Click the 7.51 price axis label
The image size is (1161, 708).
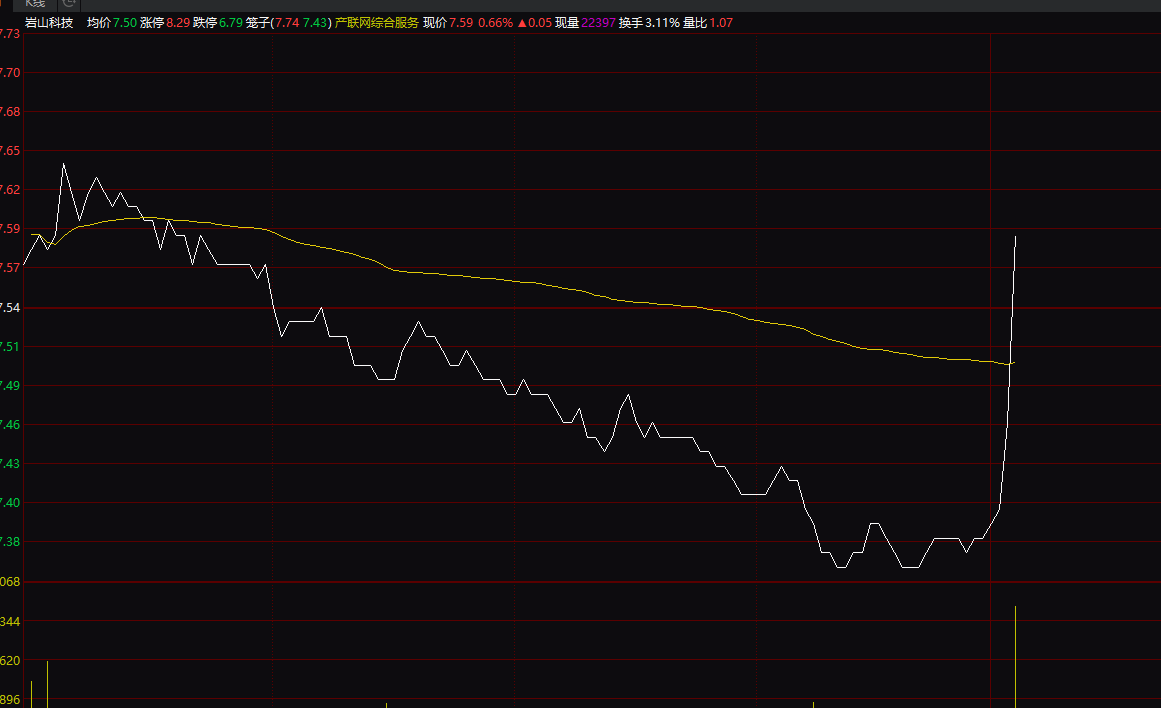[x=10, y=347]
